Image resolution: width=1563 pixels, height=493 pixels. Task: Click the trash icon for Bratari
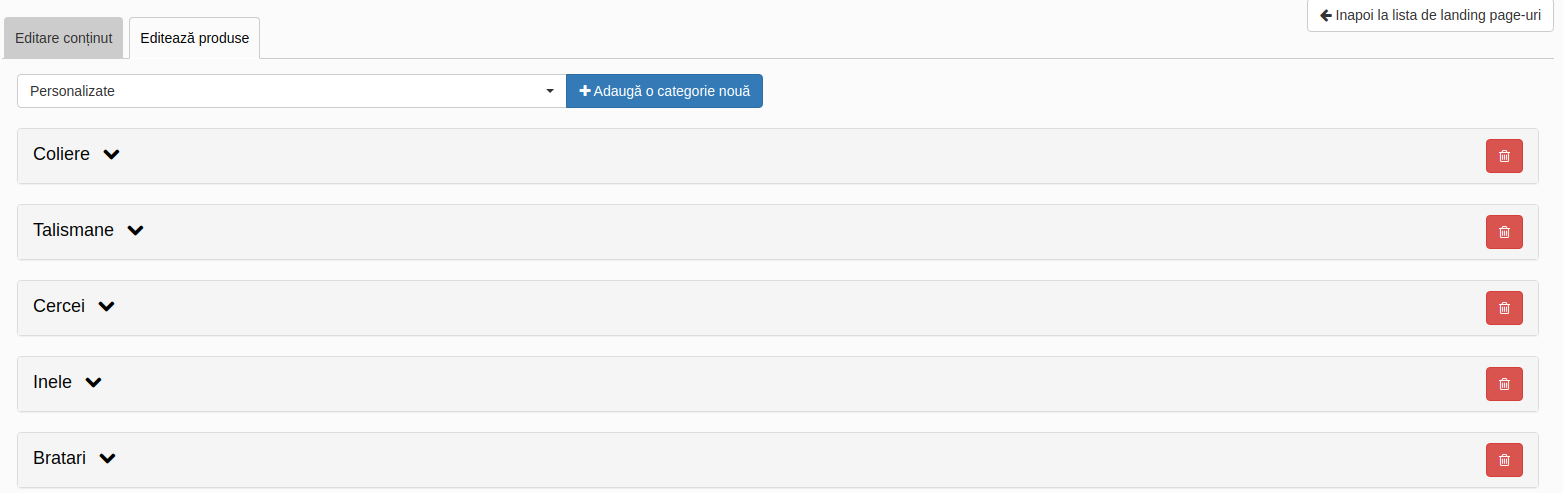click(x=1504, y=460)
